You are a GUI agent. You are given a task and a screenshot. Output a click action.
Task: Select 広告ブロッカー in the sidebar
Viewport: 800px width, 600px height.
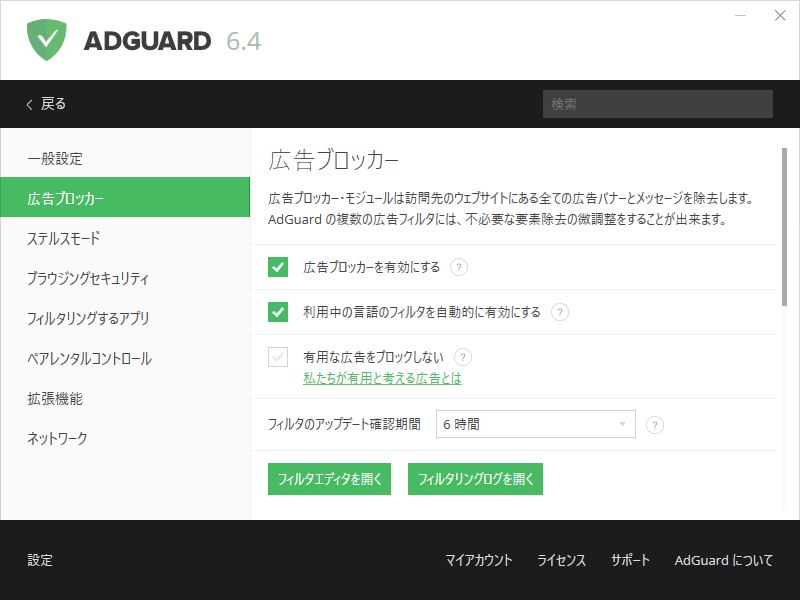tap(125, 198)
